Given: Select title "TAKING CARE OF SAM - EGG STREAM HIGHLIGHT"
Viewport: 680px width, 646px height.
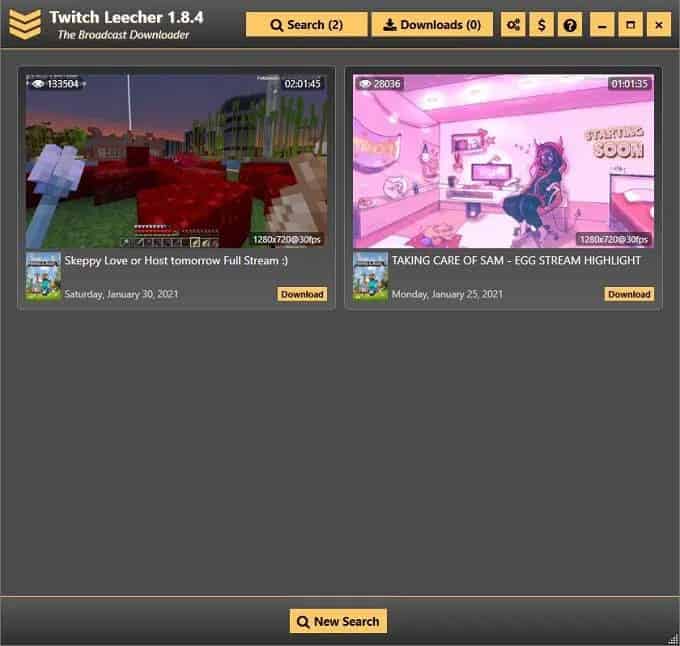Looking at the screenshot, I should point(516,260).
